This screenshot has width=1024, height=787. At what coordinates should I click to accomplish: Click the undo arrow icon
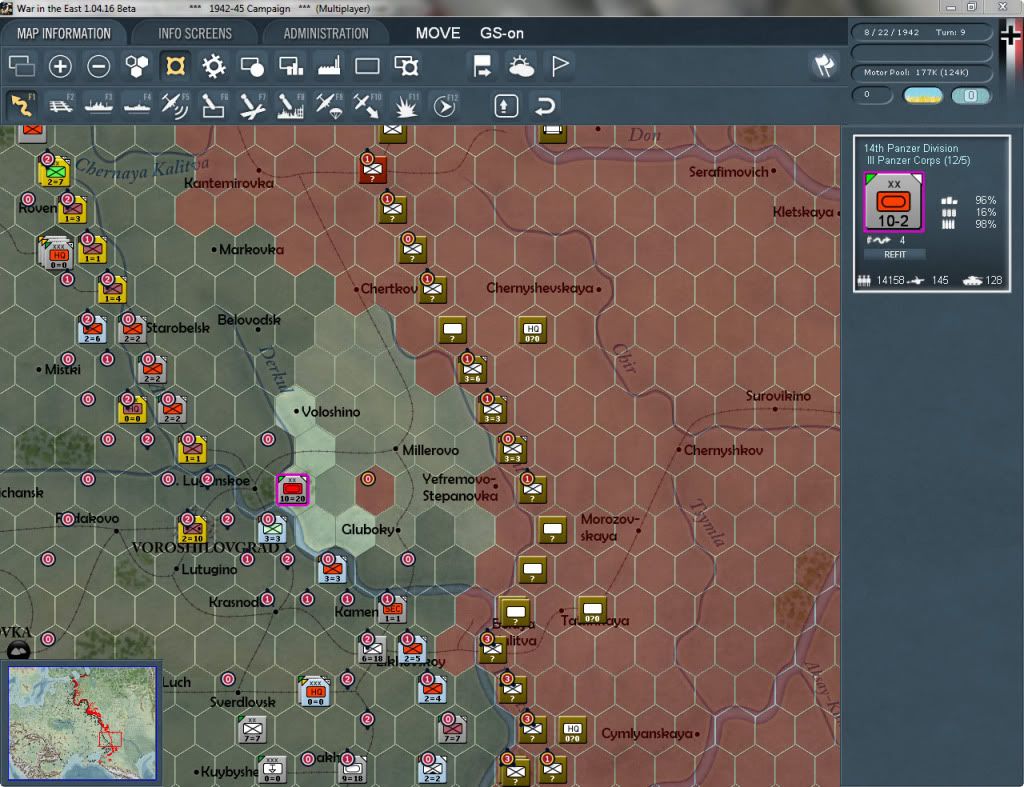(545, 106)
